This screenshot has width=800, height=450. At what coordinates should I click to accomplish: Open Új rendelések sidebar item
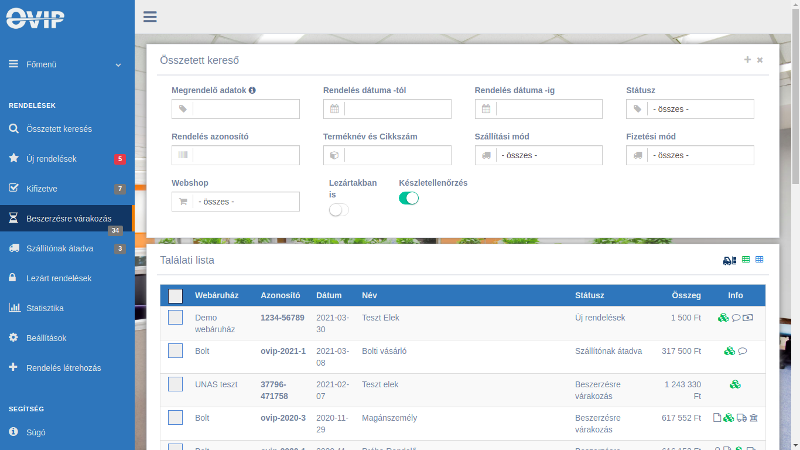[67, 159]
